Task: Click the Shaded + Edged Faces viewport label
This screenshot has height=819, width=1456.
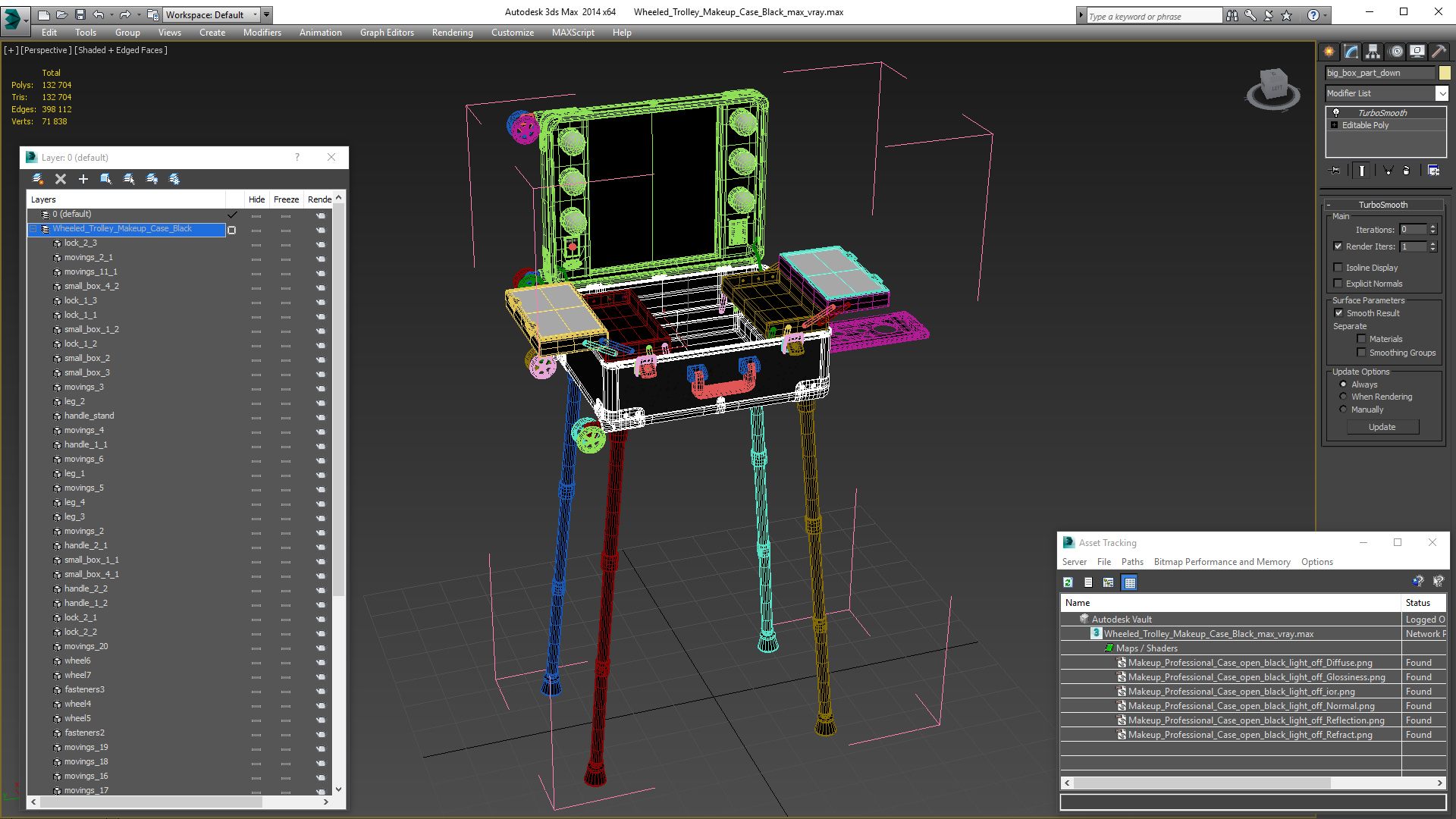Action: (x=121, y=50)
